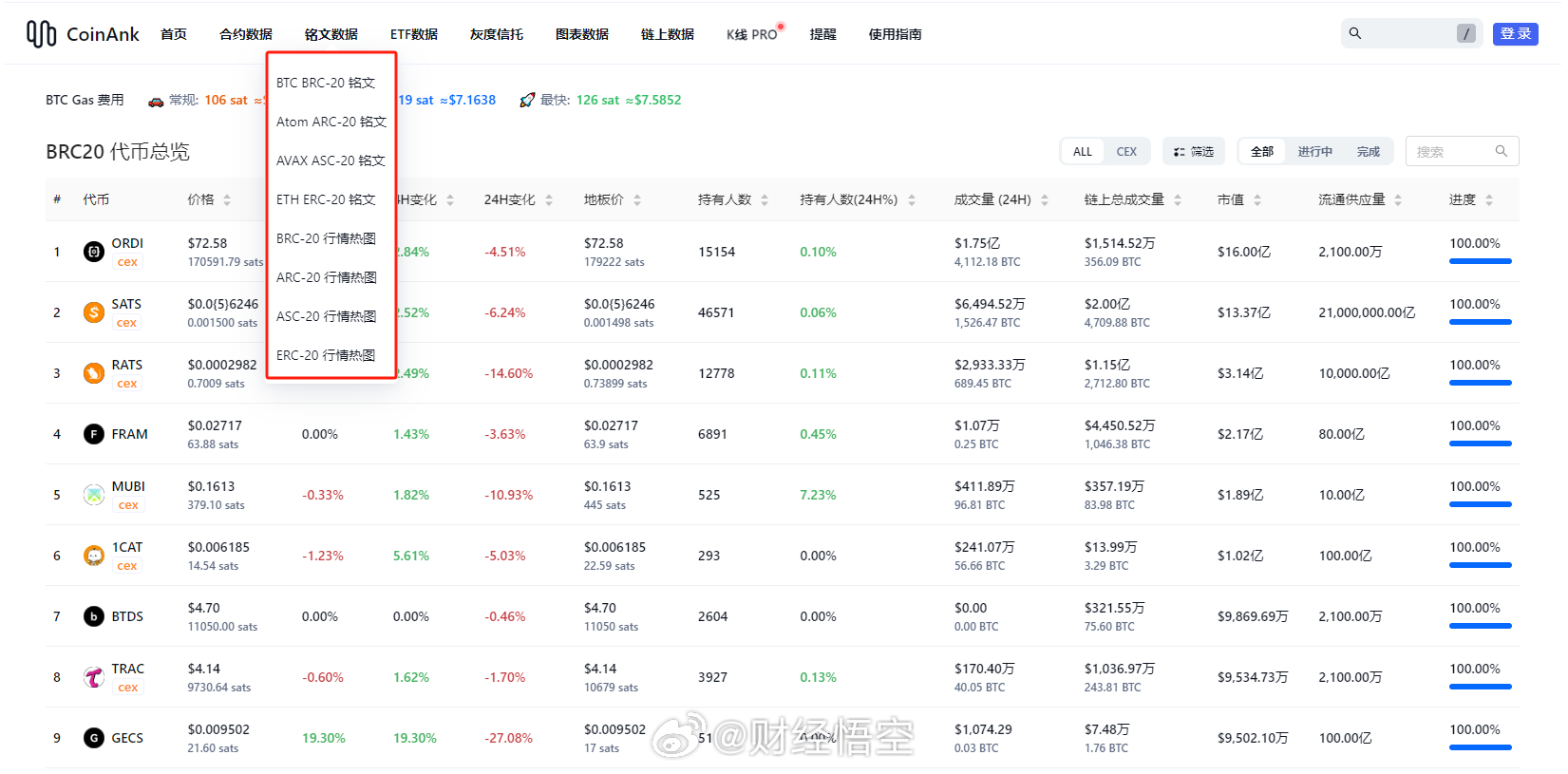Image resolution: width=1568 pixels, height=774 pixels.
Task: Choose Atom ARC-20 铭文 from dropdown
Action: [331, 122]
